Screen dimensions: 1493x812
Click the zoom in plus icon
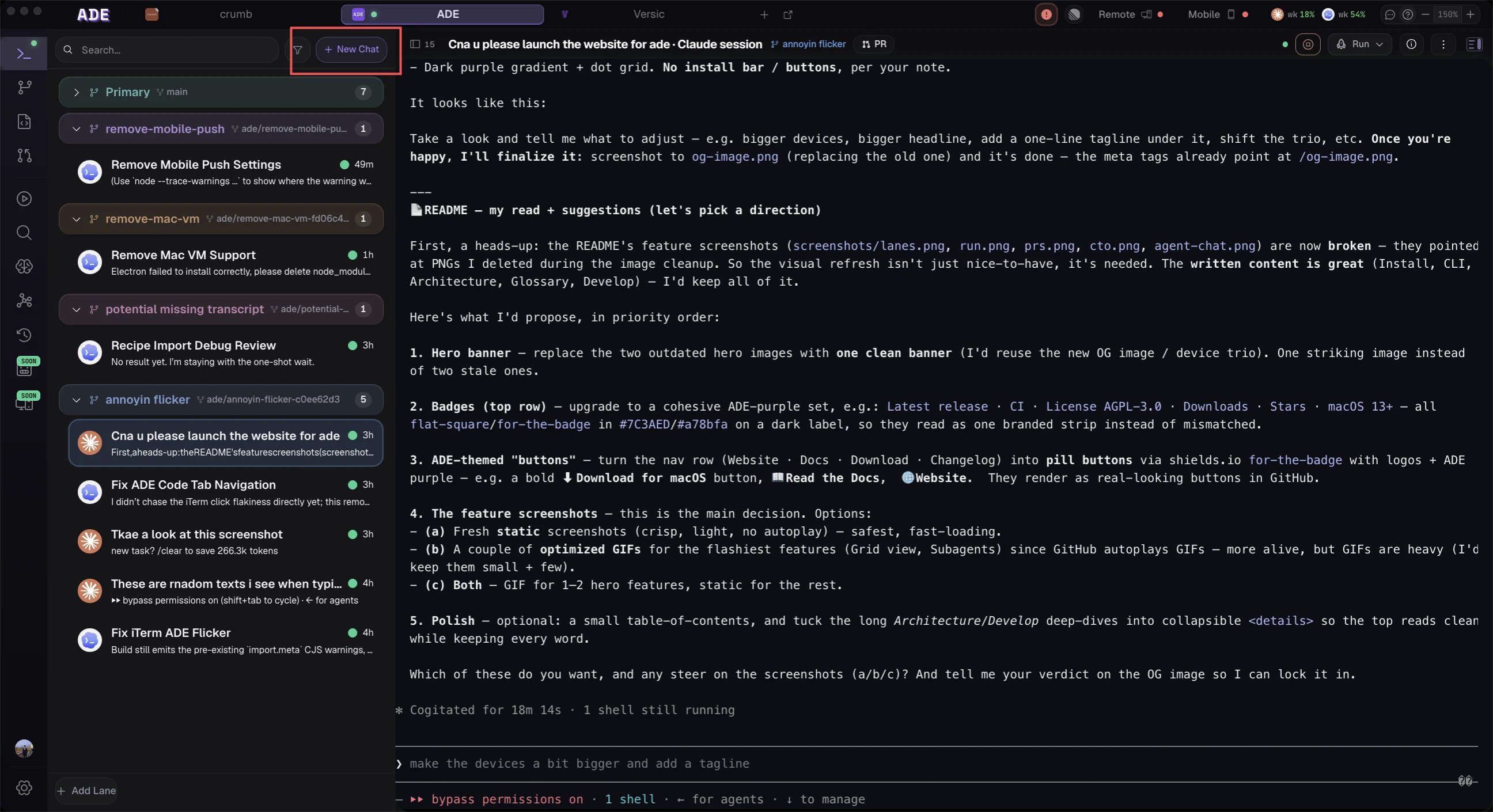1471,14
